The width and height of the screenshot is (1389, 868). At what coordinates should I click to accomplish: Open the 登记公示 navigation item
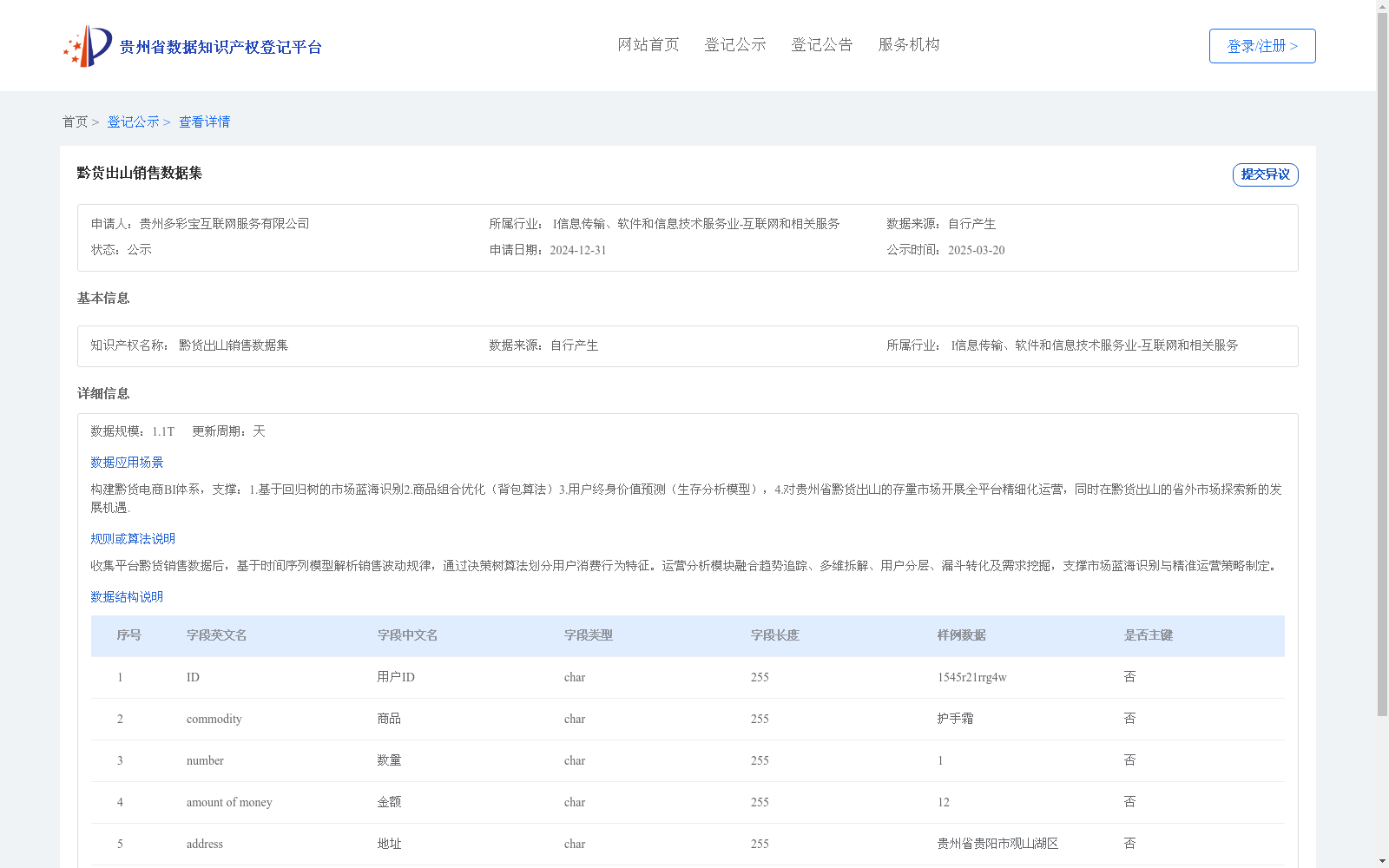(x=735, y=44)
